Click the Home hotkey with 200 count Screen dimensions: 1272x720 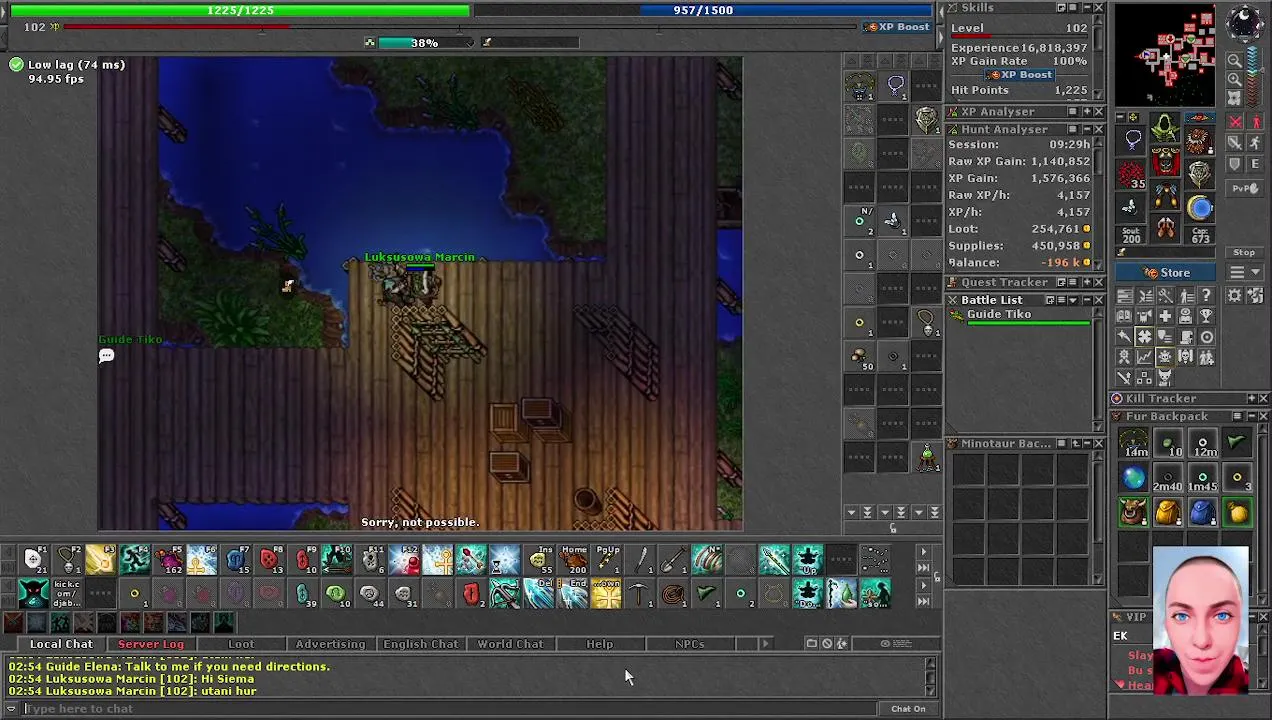pyautogui.click(x=573, y=560)
